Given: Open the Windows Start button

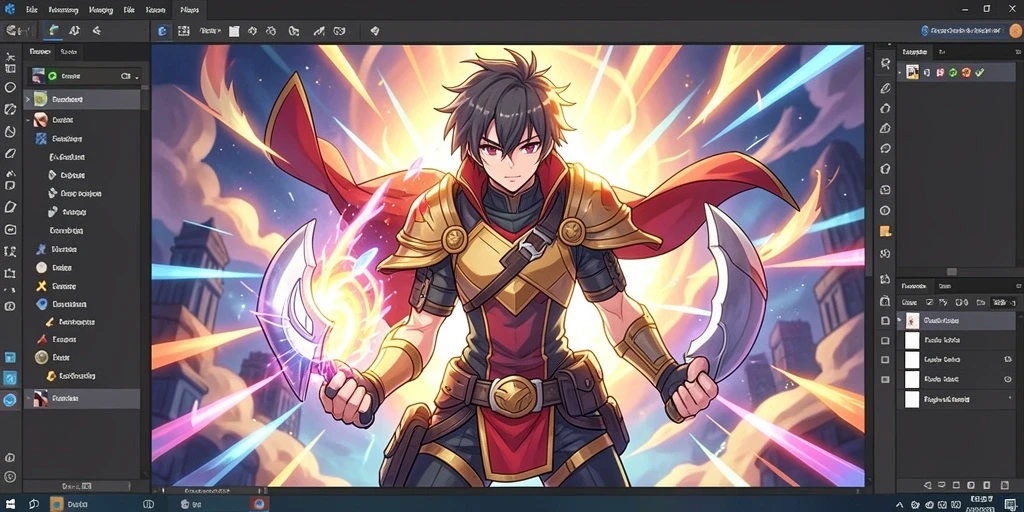Looking at the screenshot, I should coord(13,504).
